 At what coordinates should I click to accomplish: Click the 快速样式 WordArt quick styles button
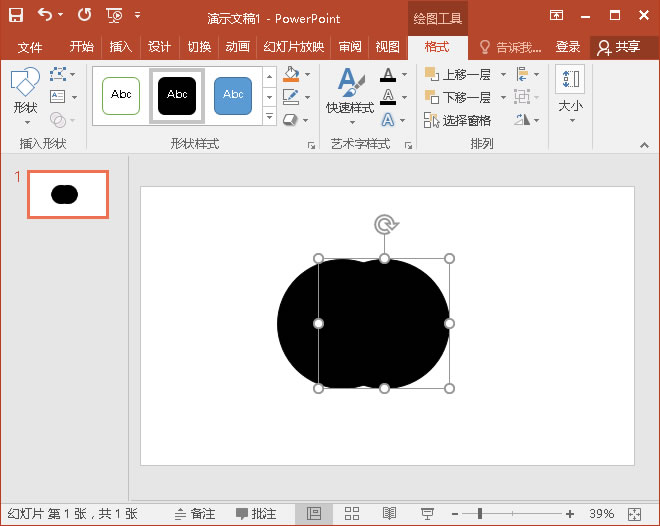click(x=349, y=94)
